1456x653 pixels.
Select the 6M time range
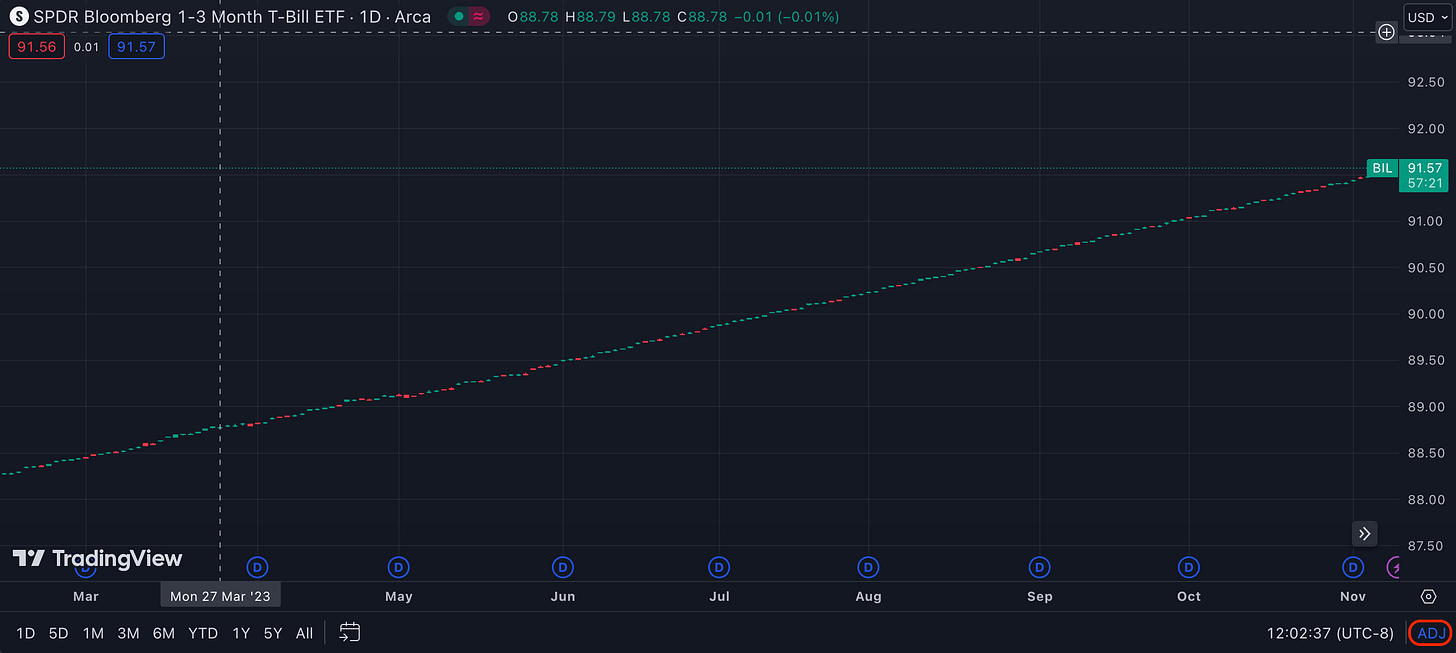(164, 633)
